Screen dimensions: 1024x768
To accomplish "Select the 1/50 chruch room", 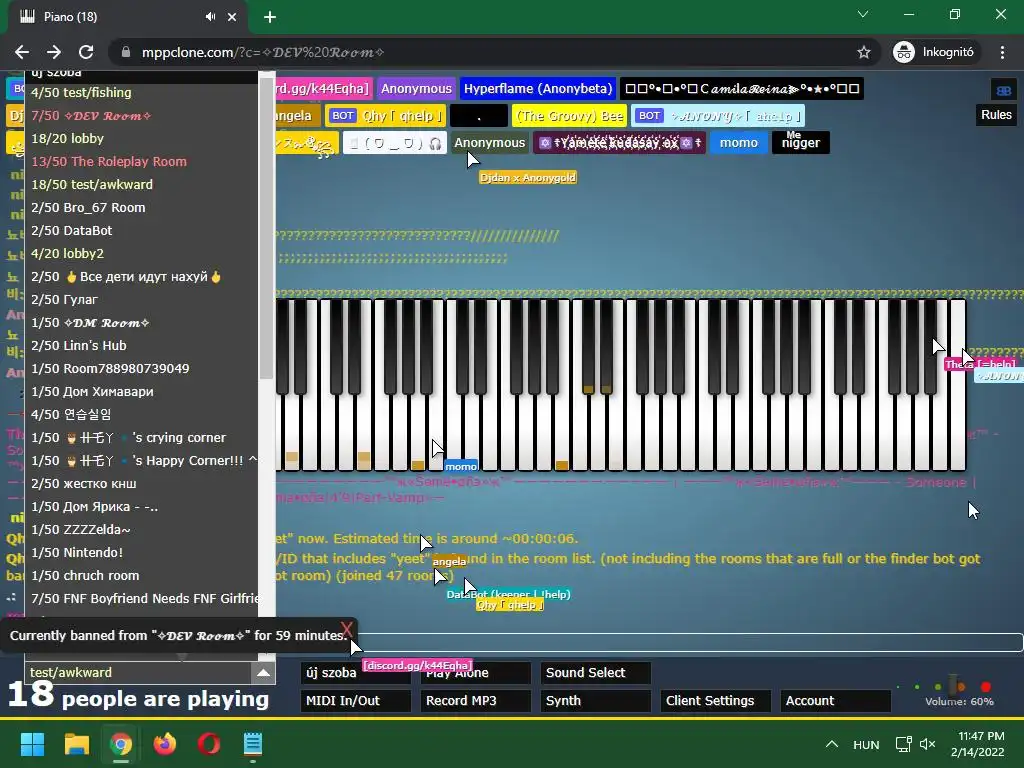I will click(142, 575).
